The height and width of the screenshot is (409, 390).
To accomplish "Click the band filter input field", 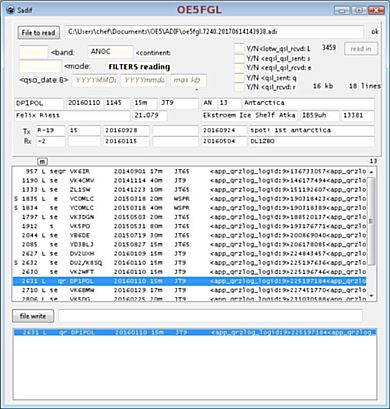I will click(x=34, y=52).
